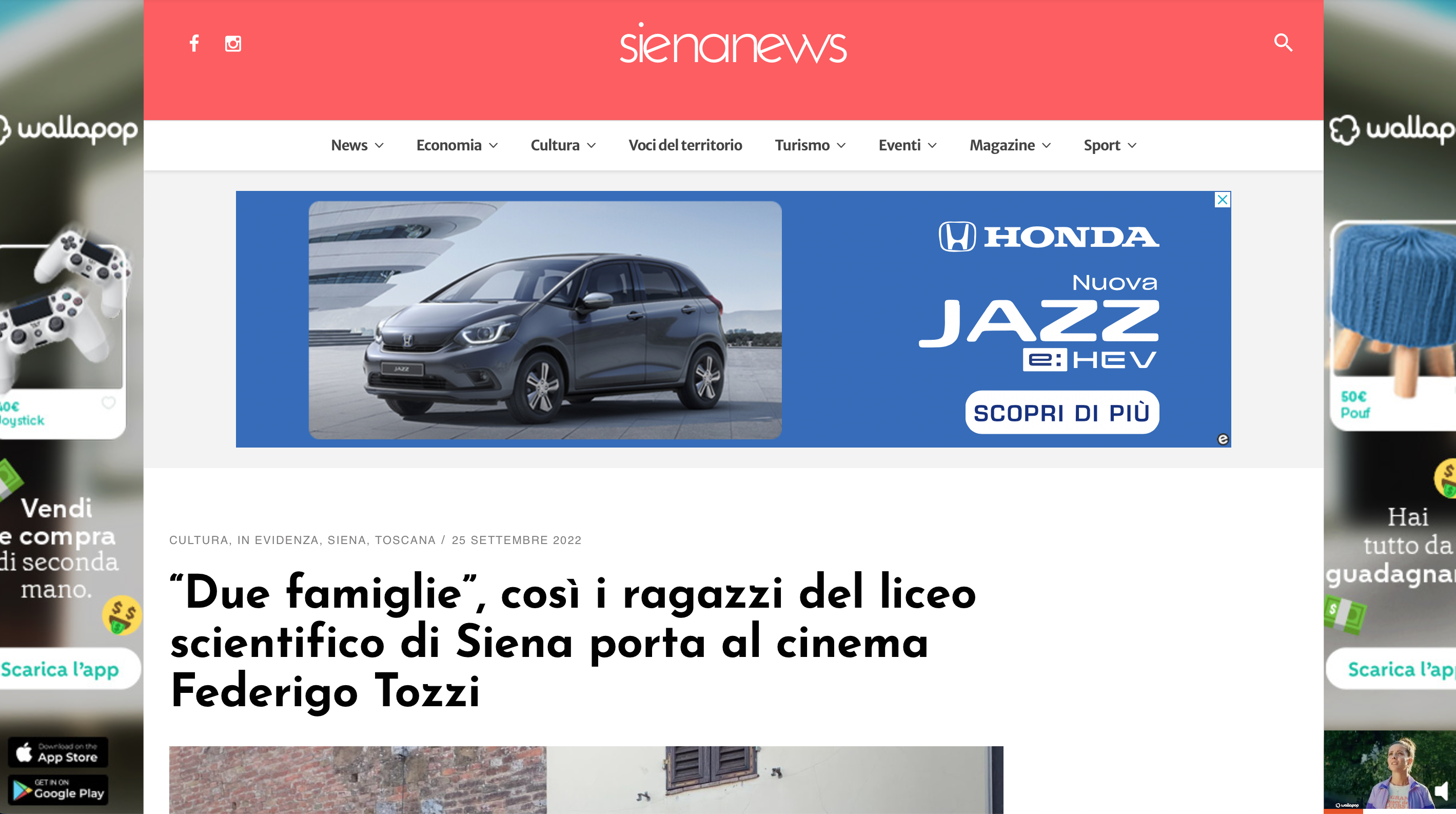Screen dimensions: 1456x814
Task: Open the Turismo menu item
Action: click(x=810, y=145)
